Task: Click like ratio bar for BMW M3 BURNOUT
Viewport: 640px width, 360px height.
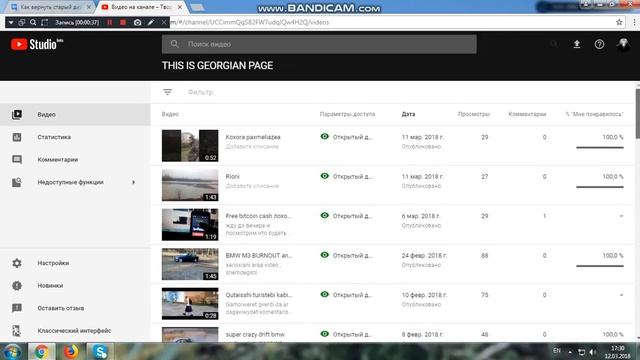Action: coord(600,266)
